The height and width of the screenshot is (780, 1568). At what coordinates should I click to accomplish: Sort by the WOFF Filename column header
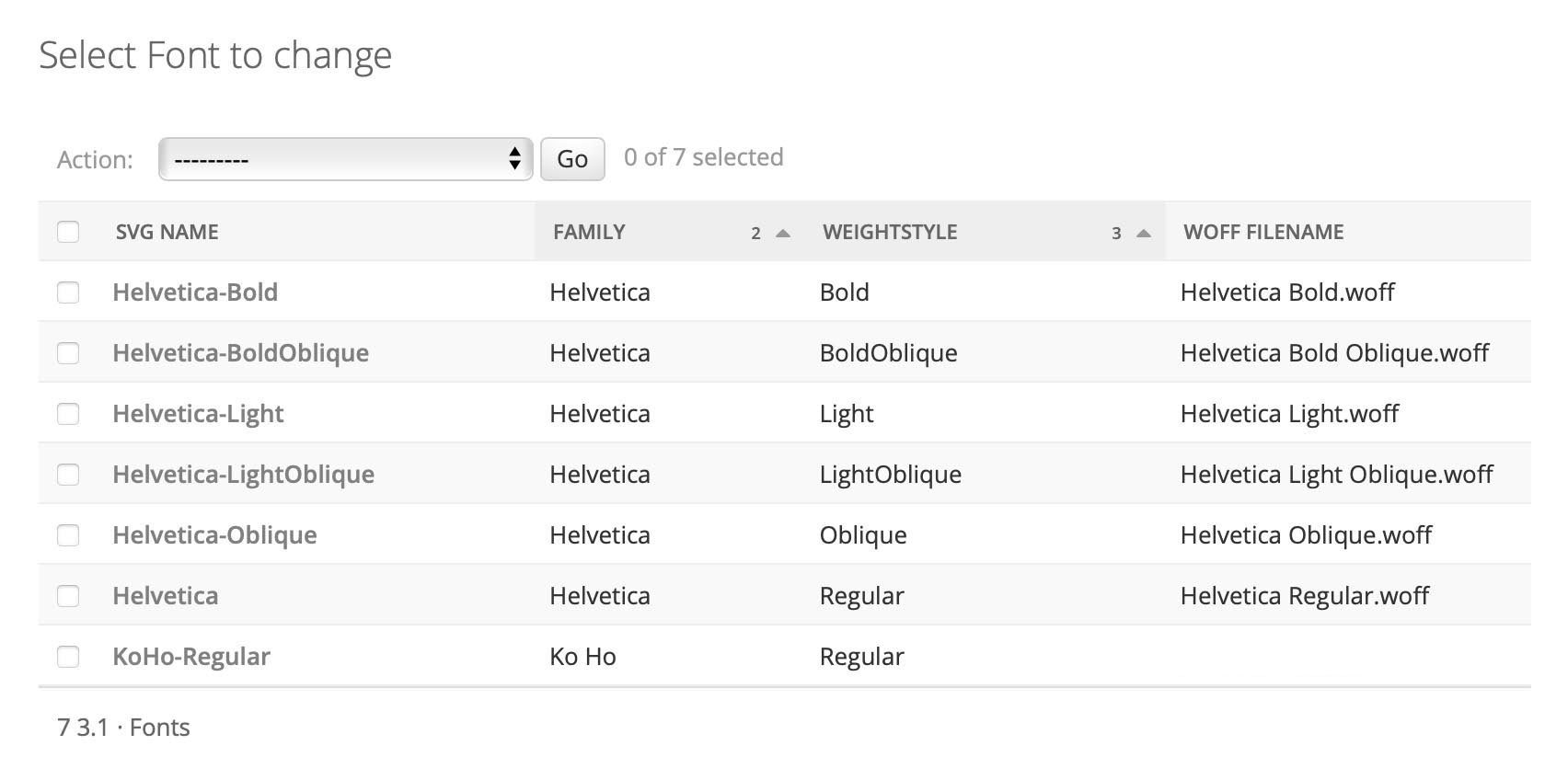coord(1263,232)
